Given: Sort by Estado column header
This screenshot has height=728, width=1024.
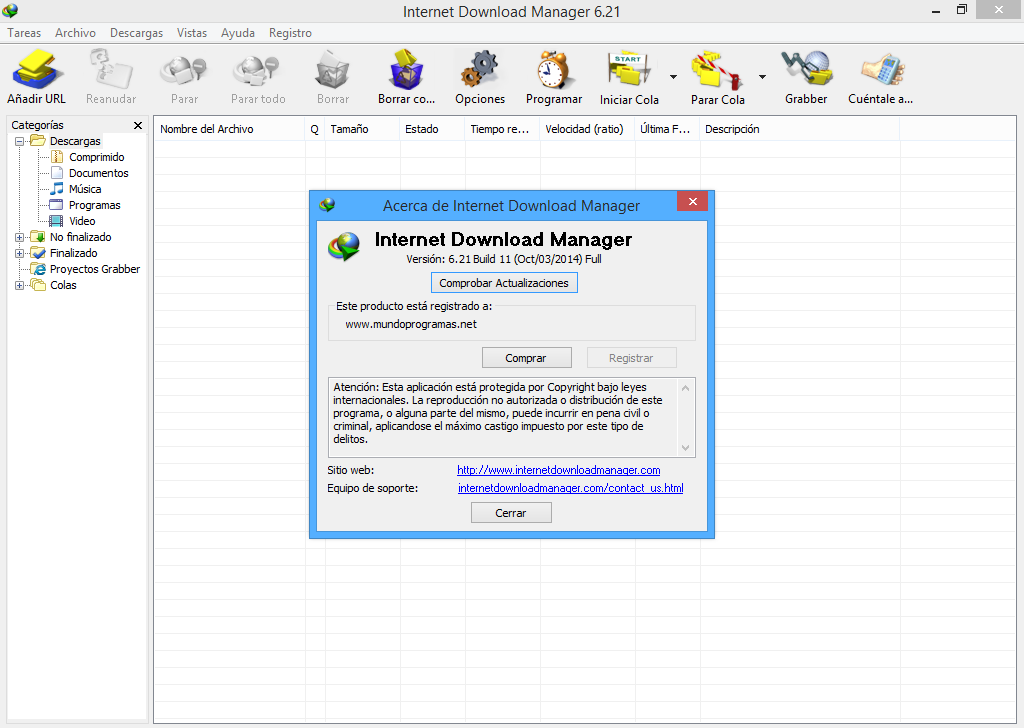Looking at the screenshot, I should 432,129.
